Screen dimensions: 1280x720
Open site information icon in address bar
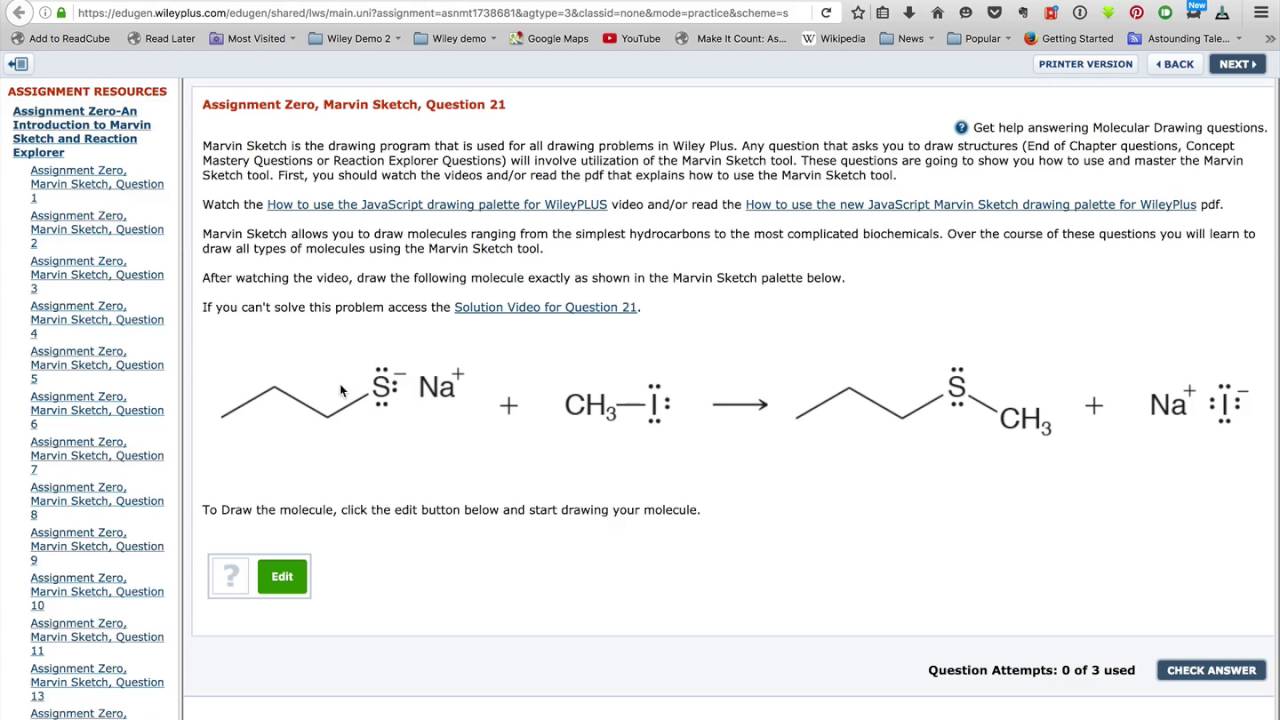[45, 13]
